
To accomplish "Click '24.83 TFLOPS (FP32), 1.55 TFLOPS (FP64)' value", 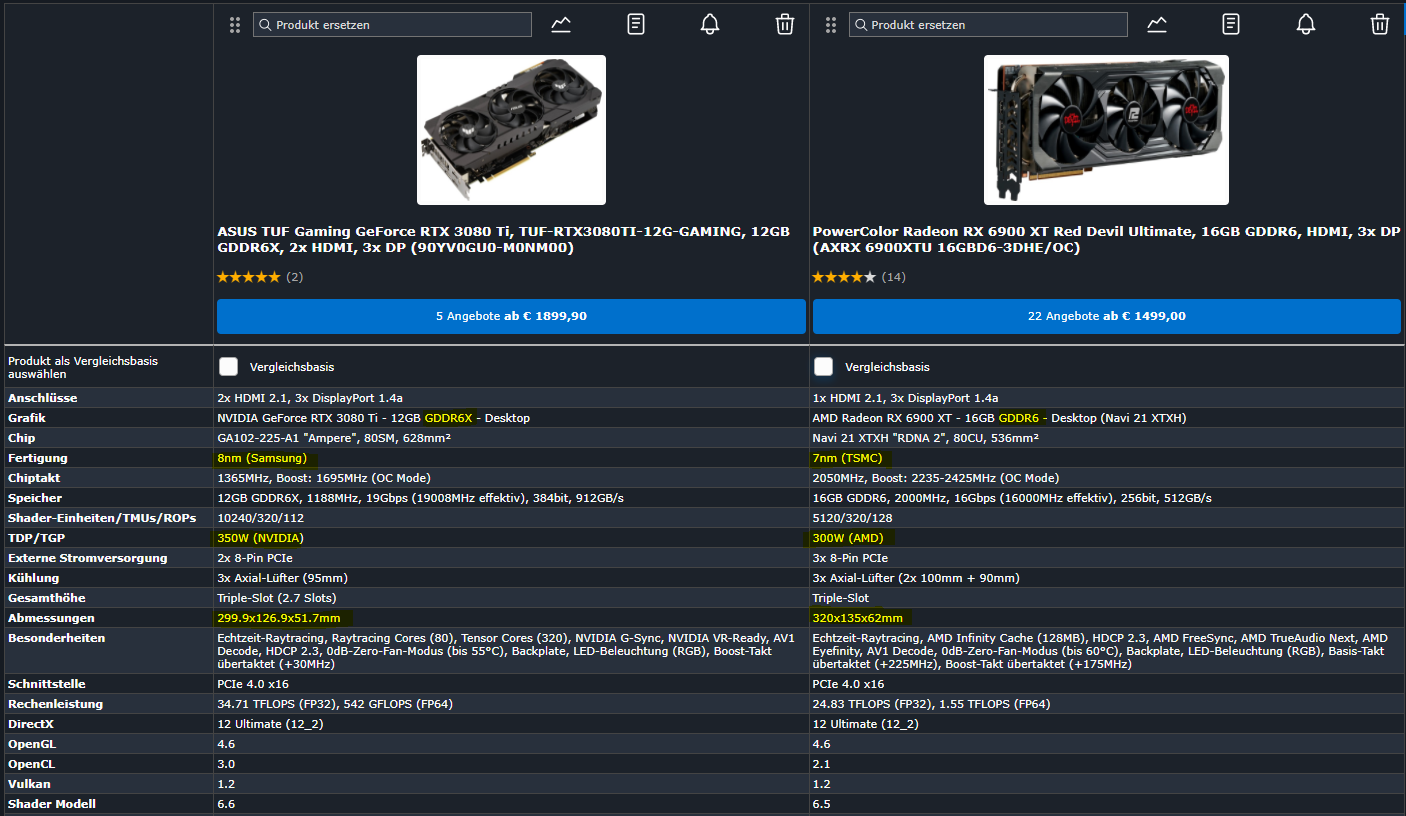I will click(933, 704).
